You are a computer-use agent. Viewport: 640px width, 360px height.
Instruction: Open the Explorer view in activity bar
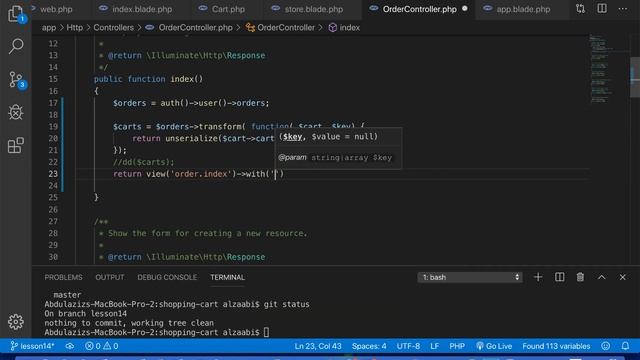(16, 14)
